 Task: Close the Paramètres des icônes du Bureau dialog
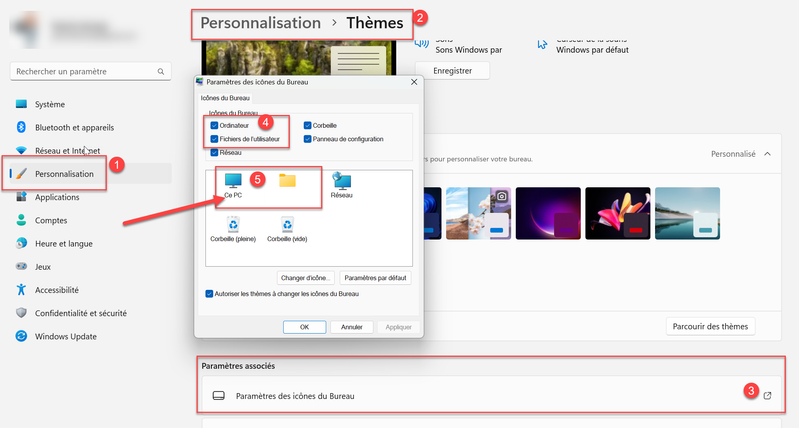[414, 82]
